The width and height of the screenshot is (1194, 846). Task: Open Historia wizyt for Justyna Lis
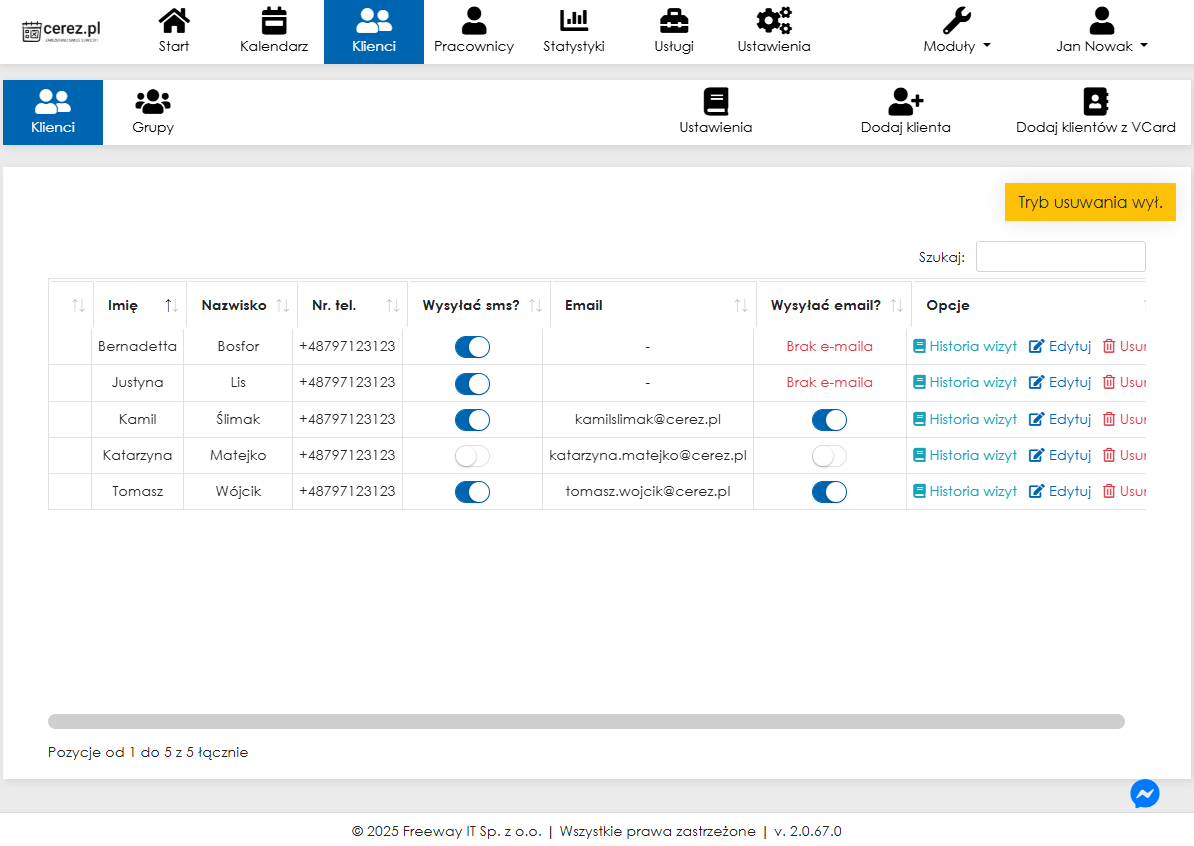coord(965,382)
